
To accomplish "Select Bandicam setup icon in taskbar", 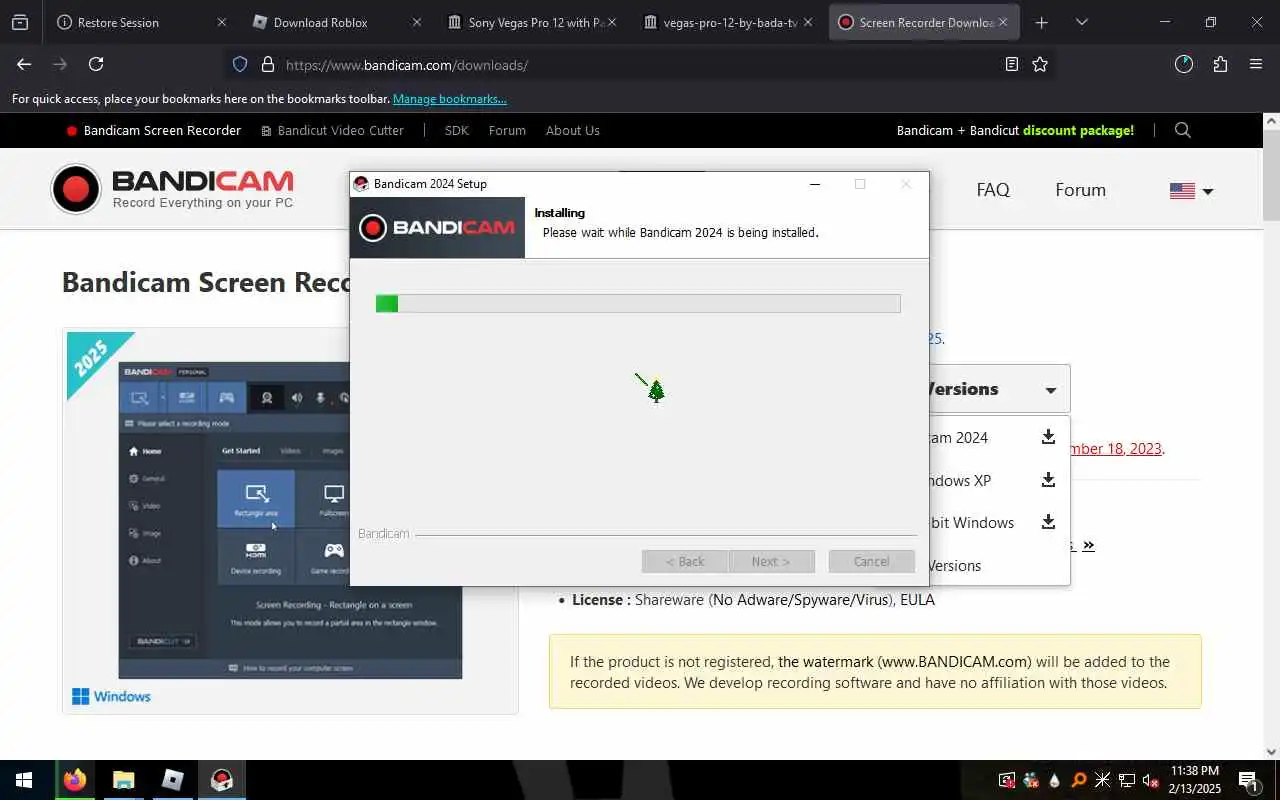I will pyautogui.click(x=221, y=780).
